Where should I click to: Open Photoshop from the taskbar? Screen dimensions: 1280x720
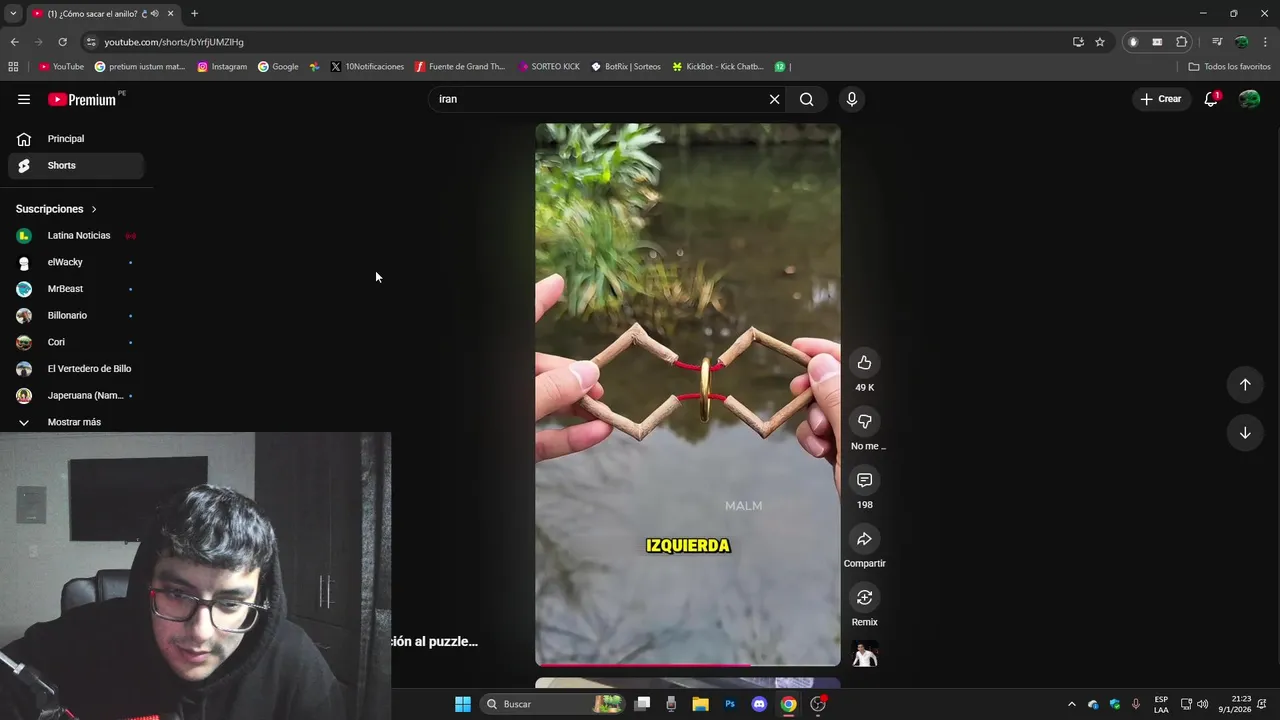point(730,704)
